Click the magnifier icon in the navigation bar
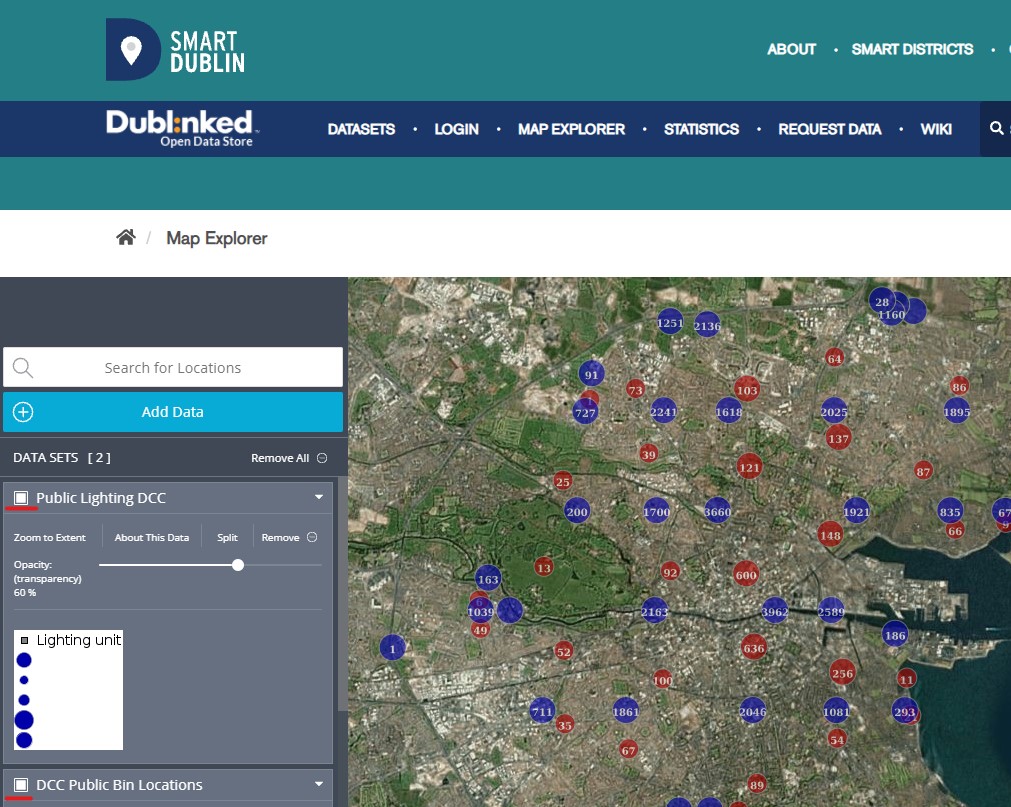Screen dimensions: 1011x807 click(x=996, y=129)
